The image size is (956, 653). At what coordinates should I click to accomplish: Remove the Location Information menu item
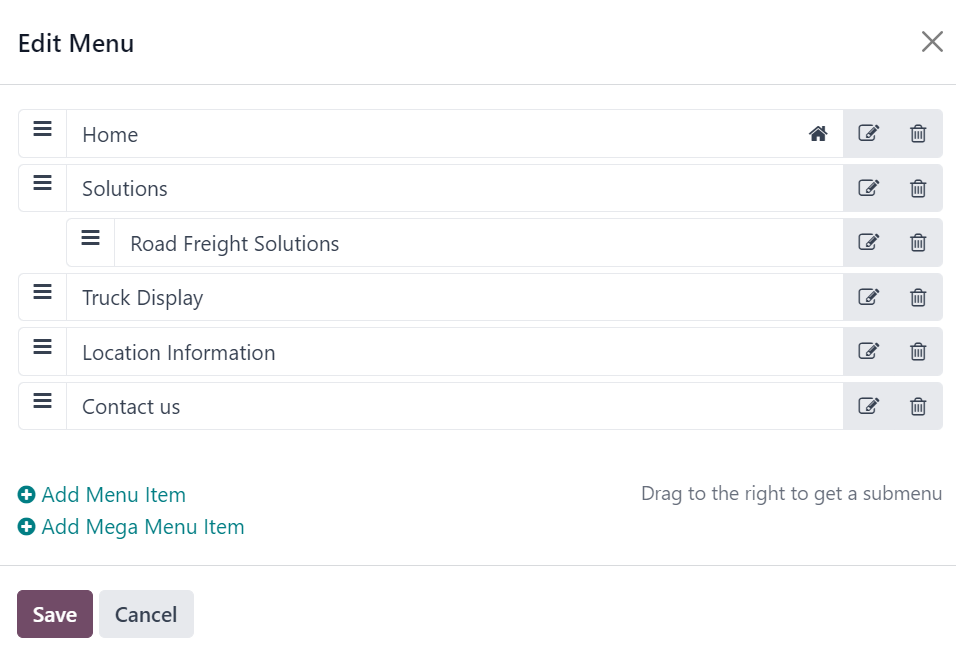pos(918,351)
